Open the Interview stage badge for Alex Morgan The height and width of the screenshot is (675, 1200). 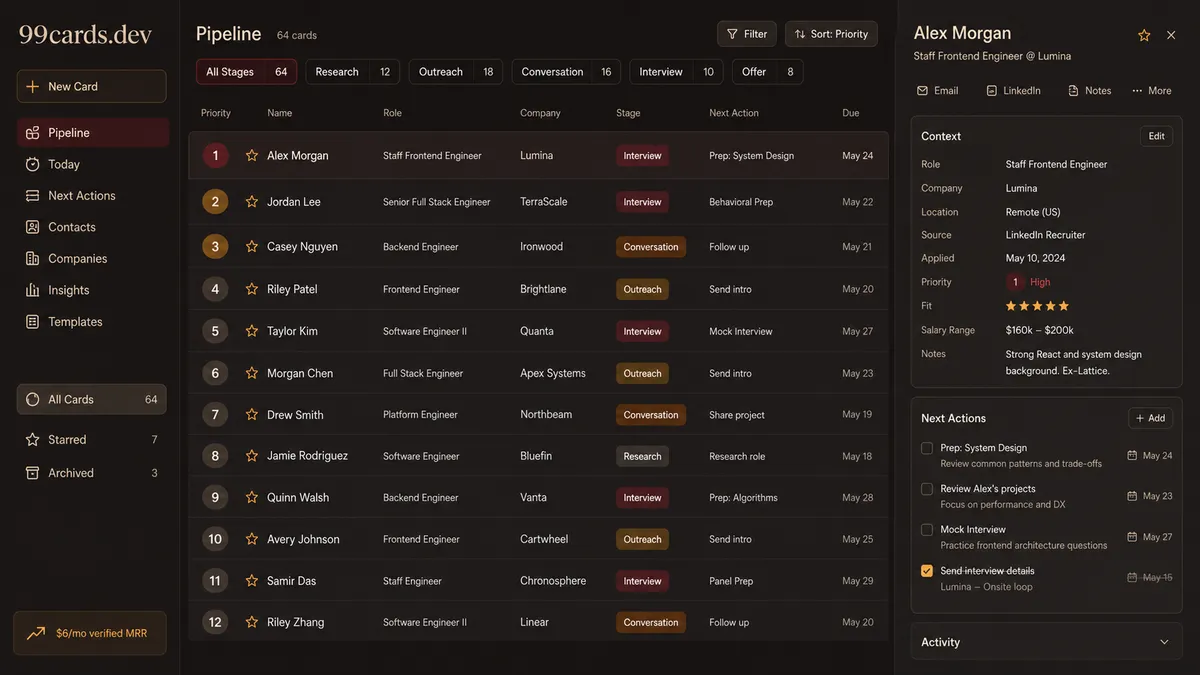coord(642,156)
